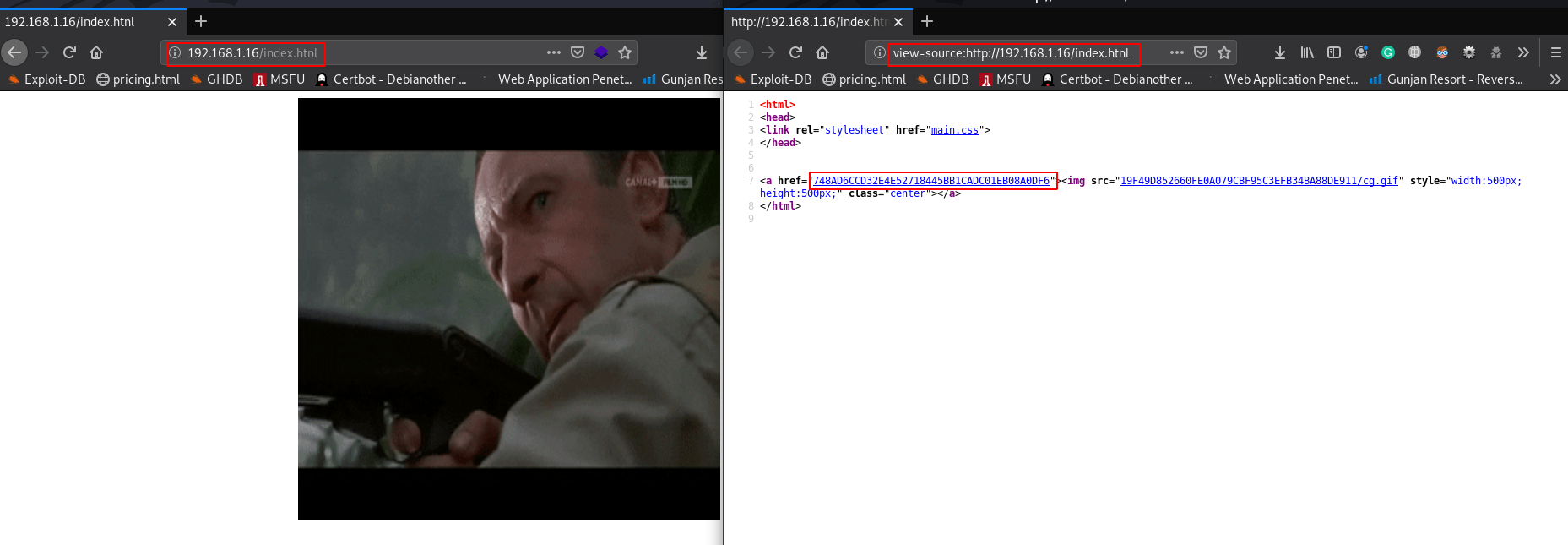Image resolution: width=1568 pixels, height=545 pixels.
Task: Click the <html> tag on line 1
Action: pyautogui.click(x=778, y=105)
